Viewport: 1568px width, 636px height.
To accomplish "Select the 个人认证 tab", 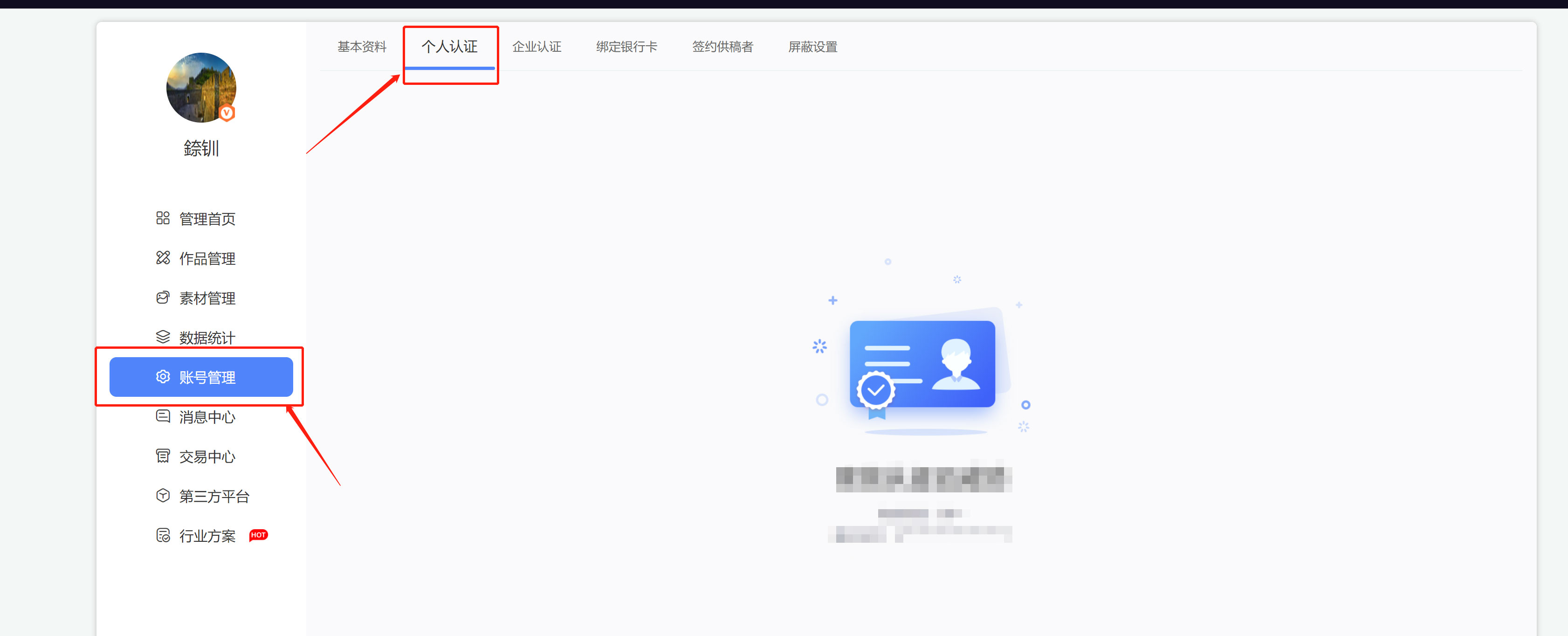I will [x=449, y=47].
